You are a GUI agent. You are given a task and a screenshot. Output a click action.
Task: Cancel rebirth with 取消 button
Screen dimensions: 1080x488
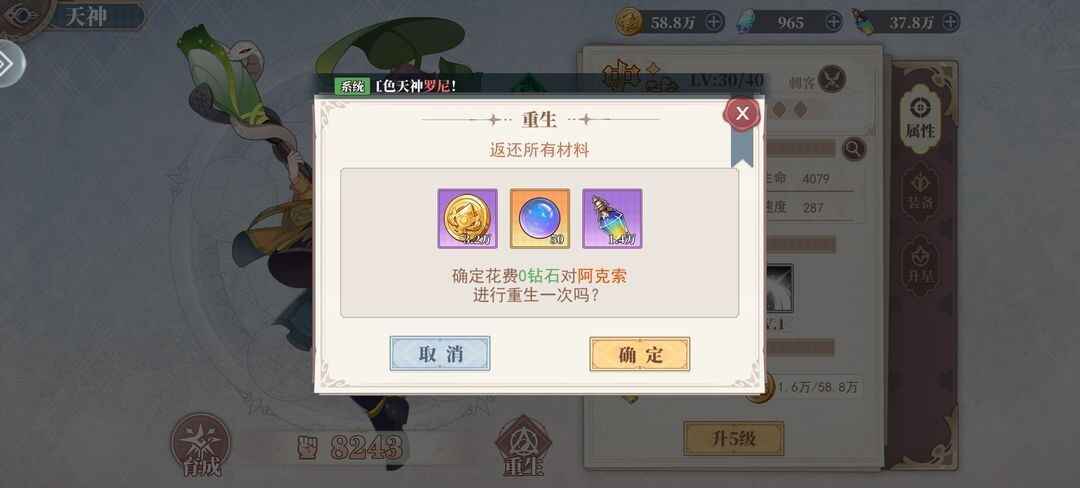440,354
